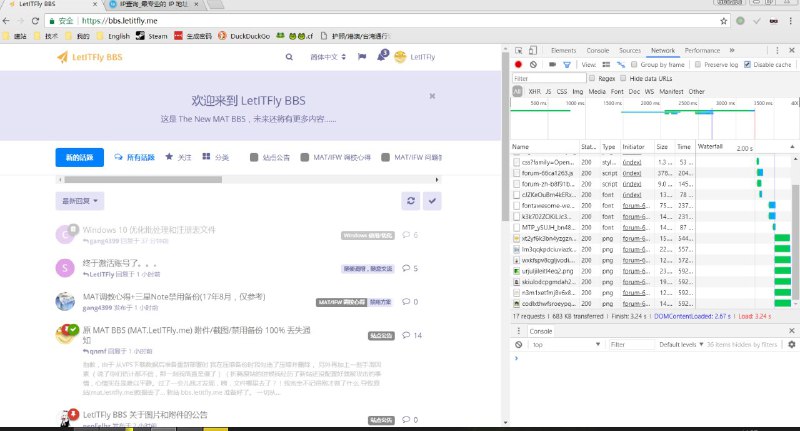800x431 pixels.
Task: Toggle the device toolbar icon in DevTools
Action: pos(533,50)
